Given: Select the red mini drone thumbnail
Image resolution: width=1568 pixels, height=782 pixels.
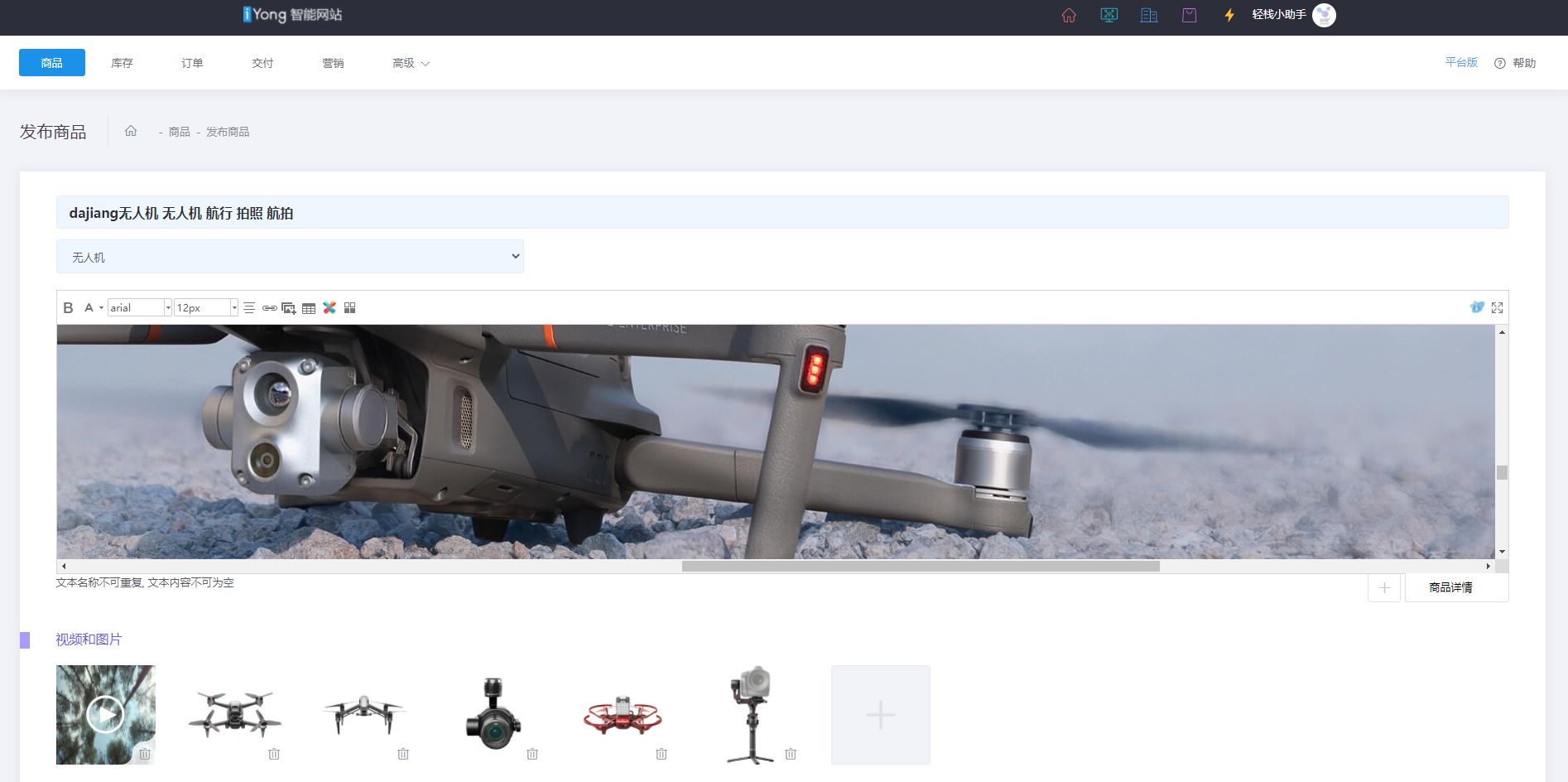Looking at the screenshot, I should coord(623,714).
